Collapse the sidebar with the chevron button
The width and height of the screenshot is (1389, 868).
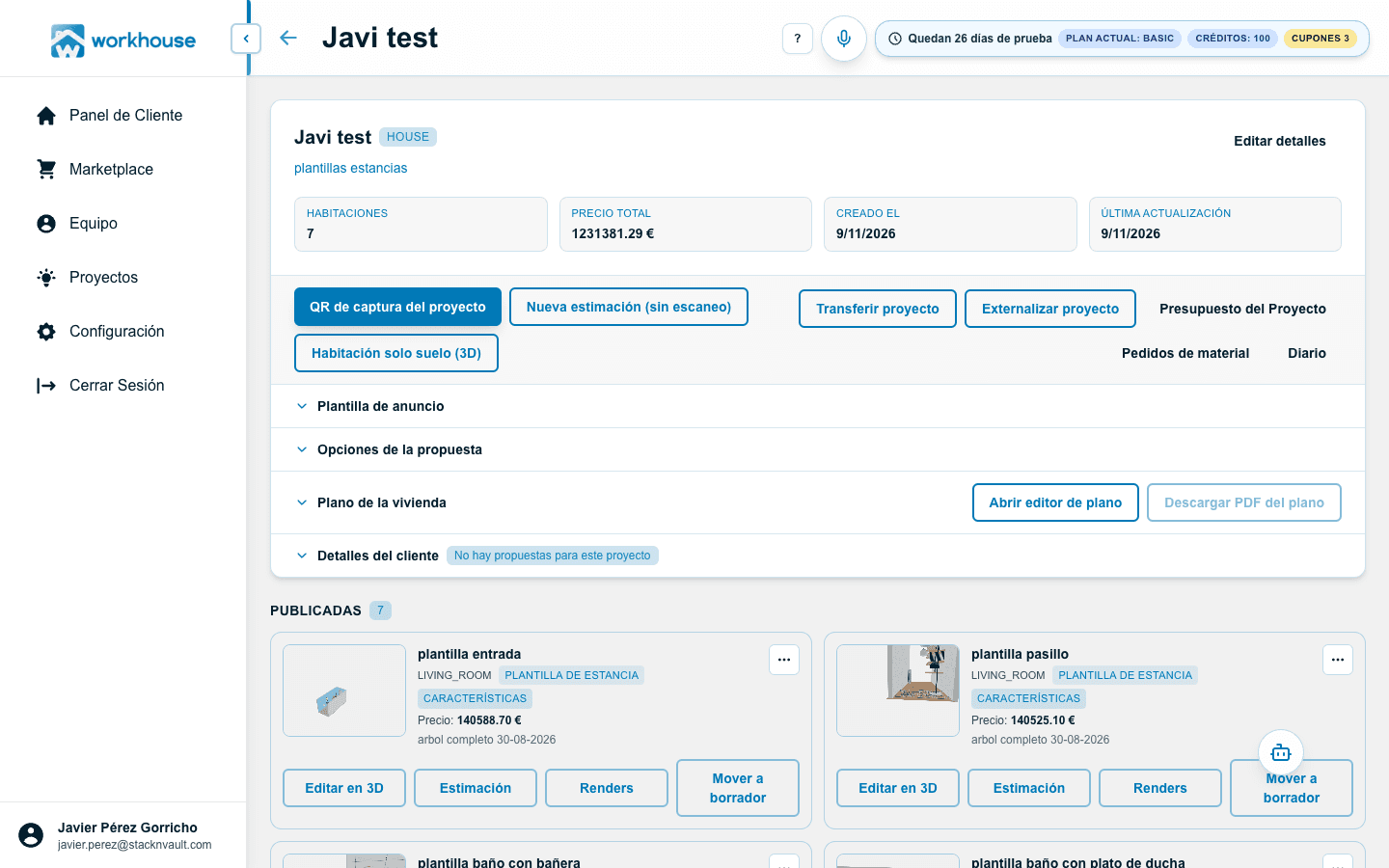246,39
